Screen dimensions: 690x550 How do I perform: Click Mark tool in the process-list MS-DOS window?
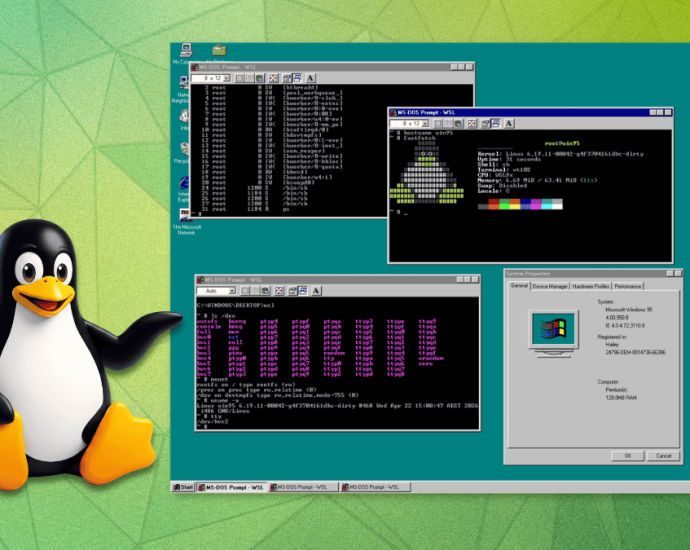239,78
